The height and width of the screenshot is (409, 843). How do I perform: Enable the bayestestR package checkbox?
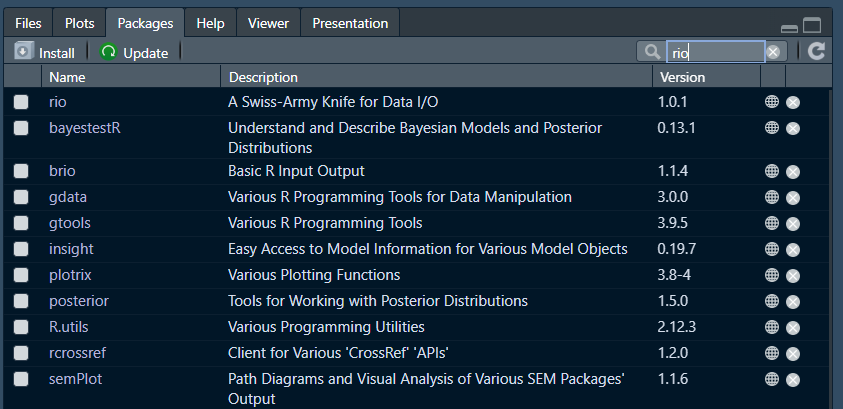point(21,127)
